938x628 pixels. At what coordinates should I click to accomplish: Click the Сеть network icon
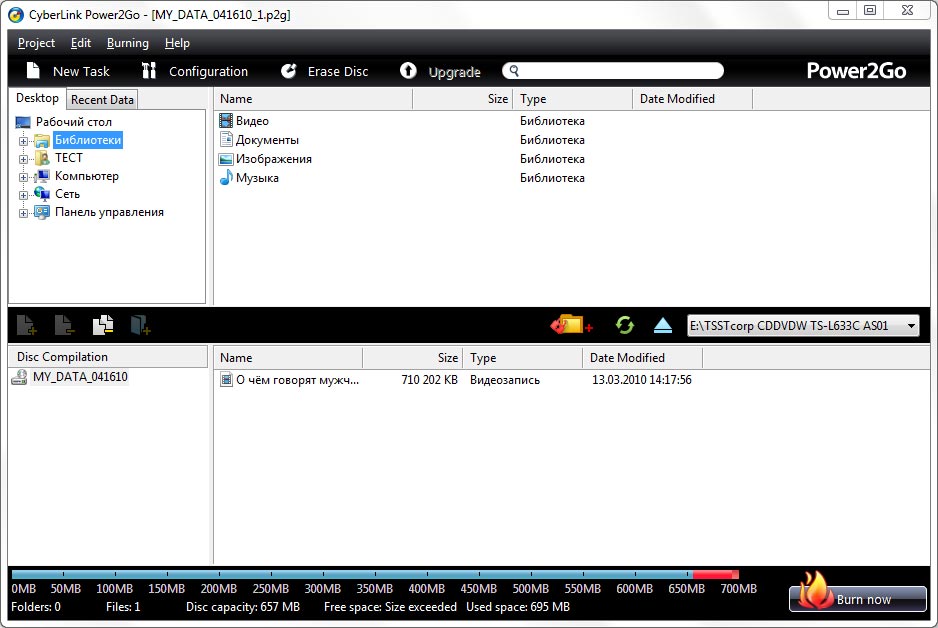coord(42,194)
